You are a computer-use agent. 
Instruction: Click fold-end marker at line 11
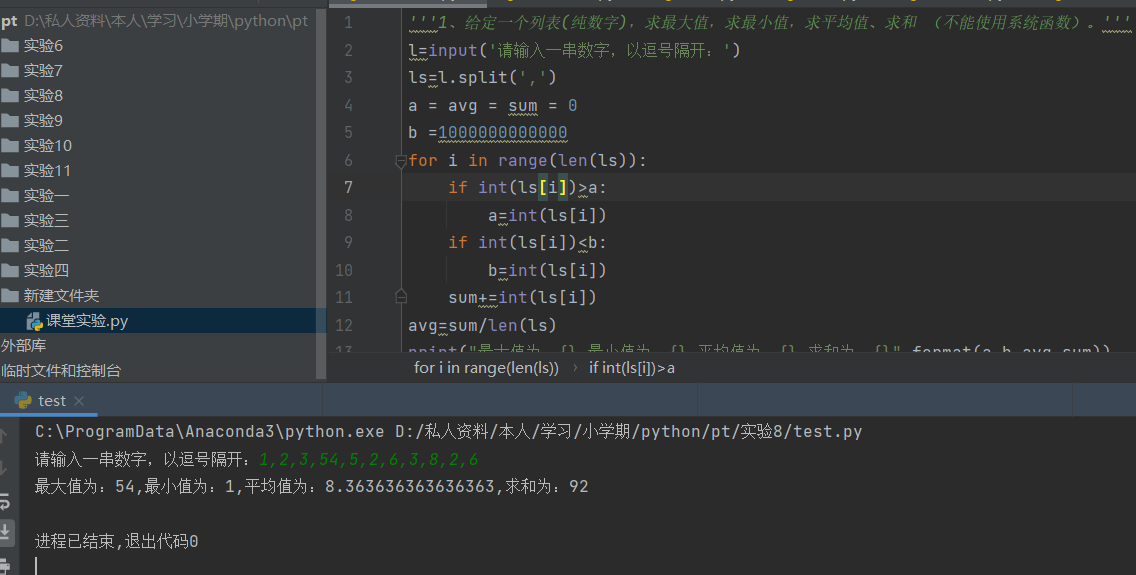[x=401, y=297]
